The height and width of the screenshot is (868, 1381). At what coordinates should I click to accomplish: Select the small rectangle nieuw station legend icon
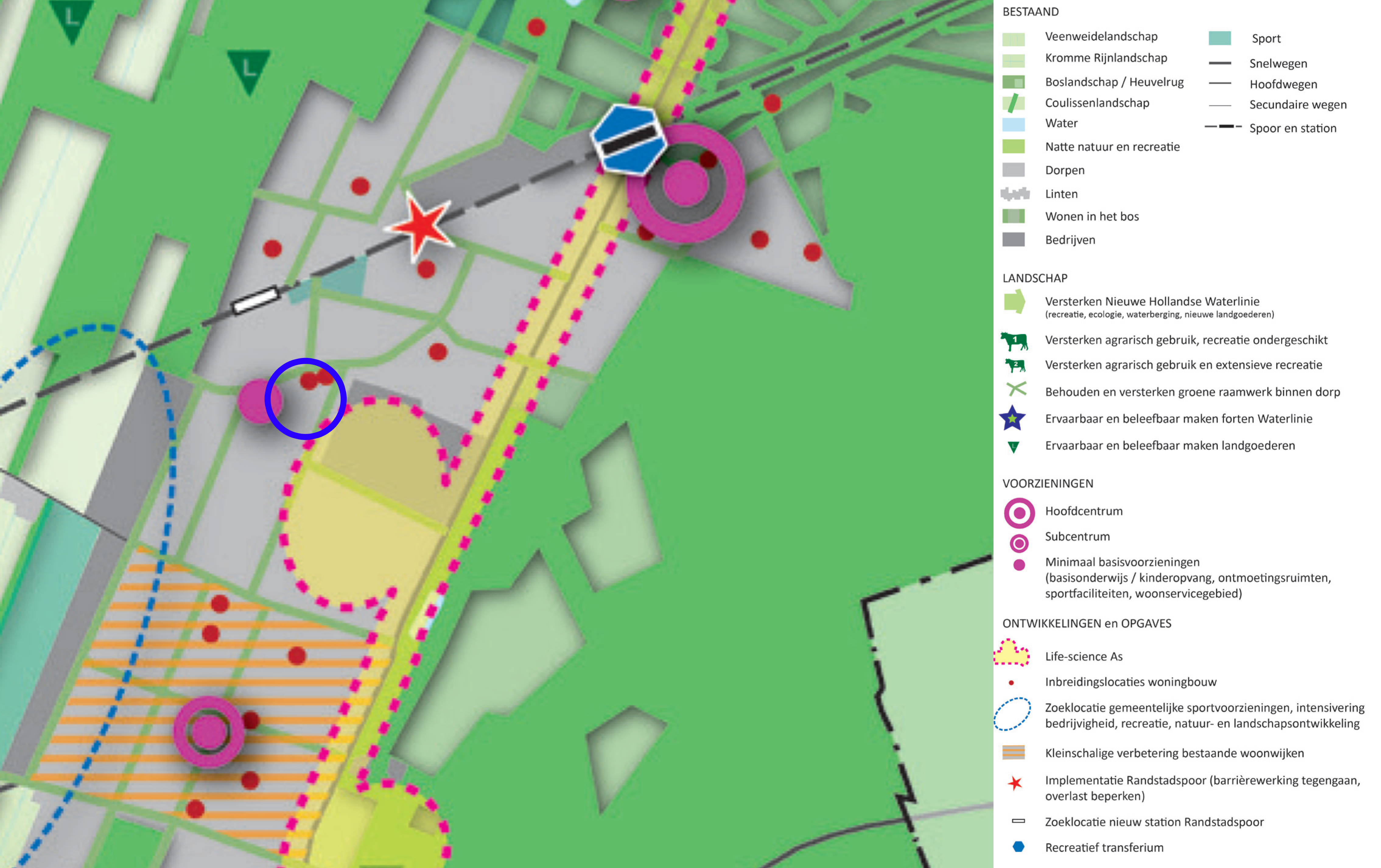tap(1018, 821)
